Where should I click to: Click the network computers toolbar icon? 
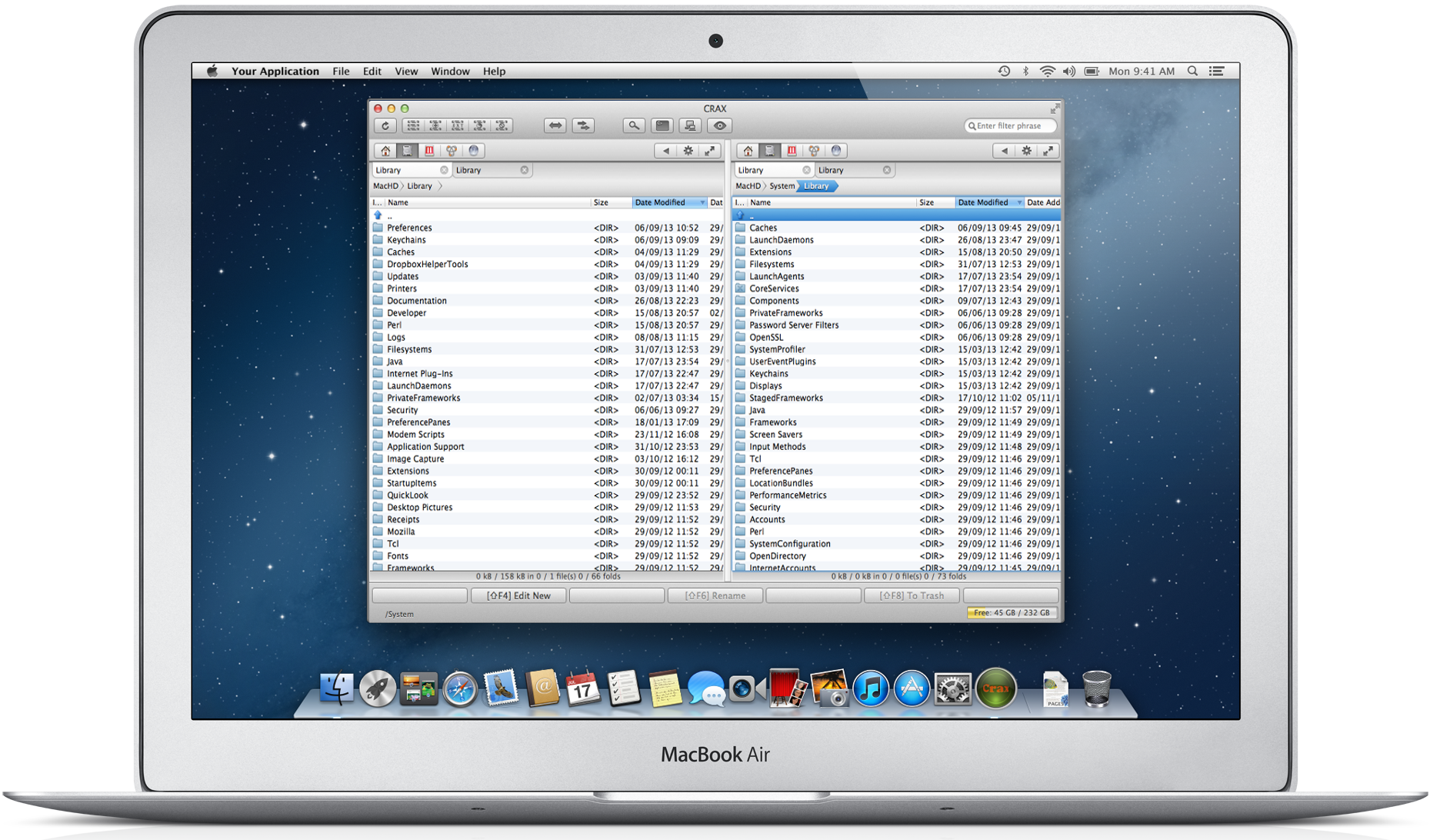point(691,125)
